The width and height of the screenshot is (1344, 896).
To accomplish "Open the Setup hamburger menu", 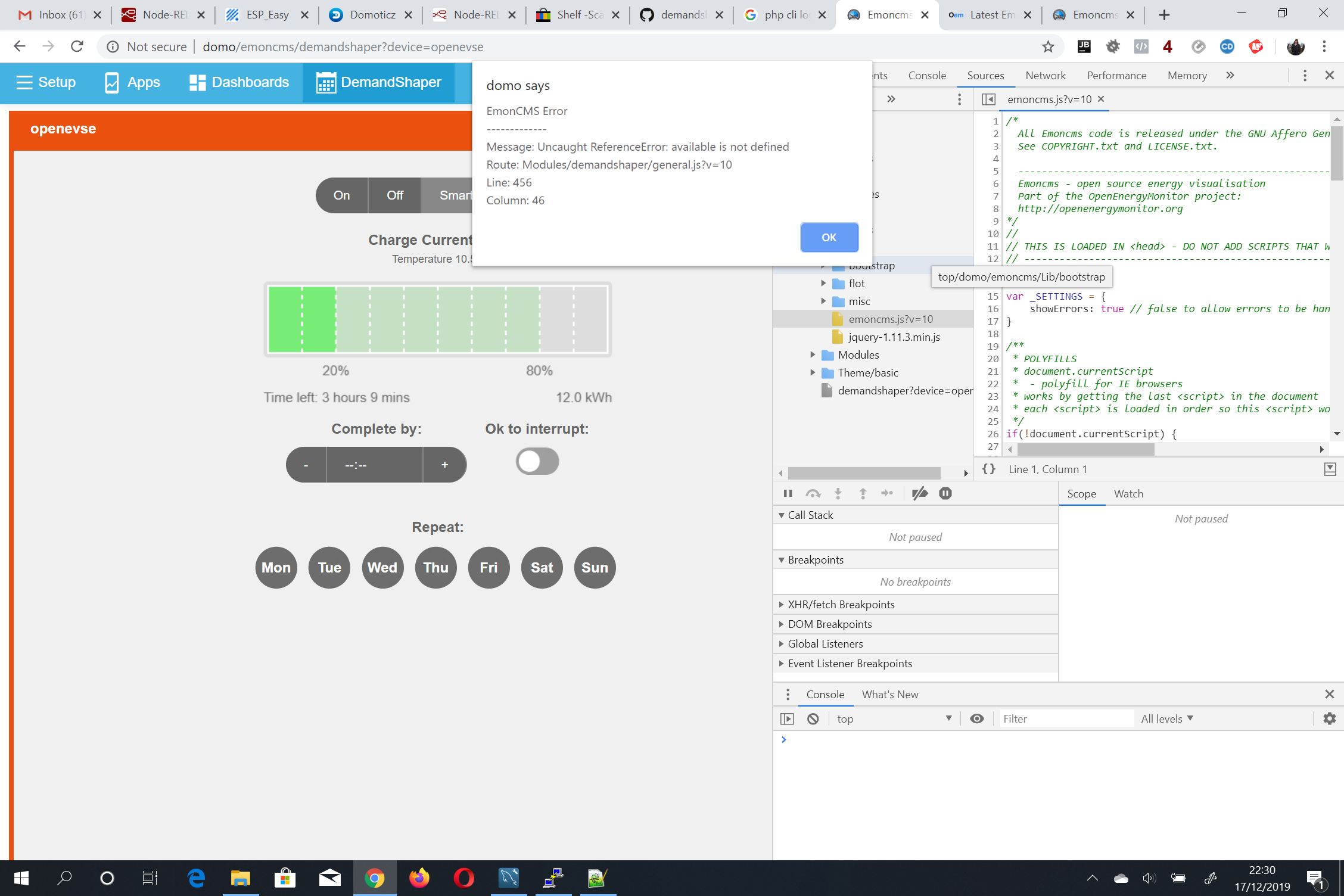I will (x=46, y=82).
